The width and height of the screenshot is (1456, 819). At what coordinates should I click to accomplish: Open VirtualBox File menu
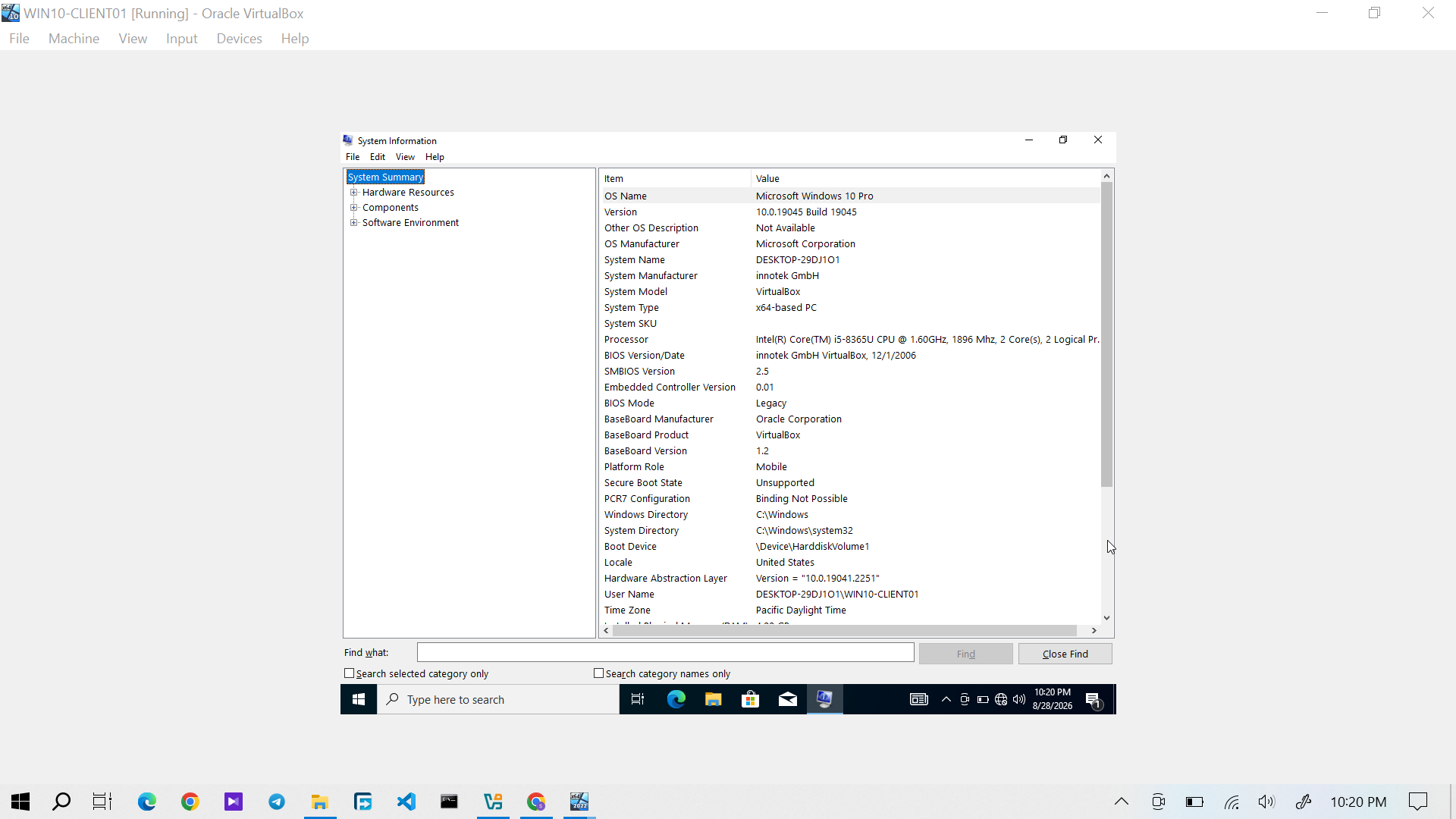click(19, 39)
